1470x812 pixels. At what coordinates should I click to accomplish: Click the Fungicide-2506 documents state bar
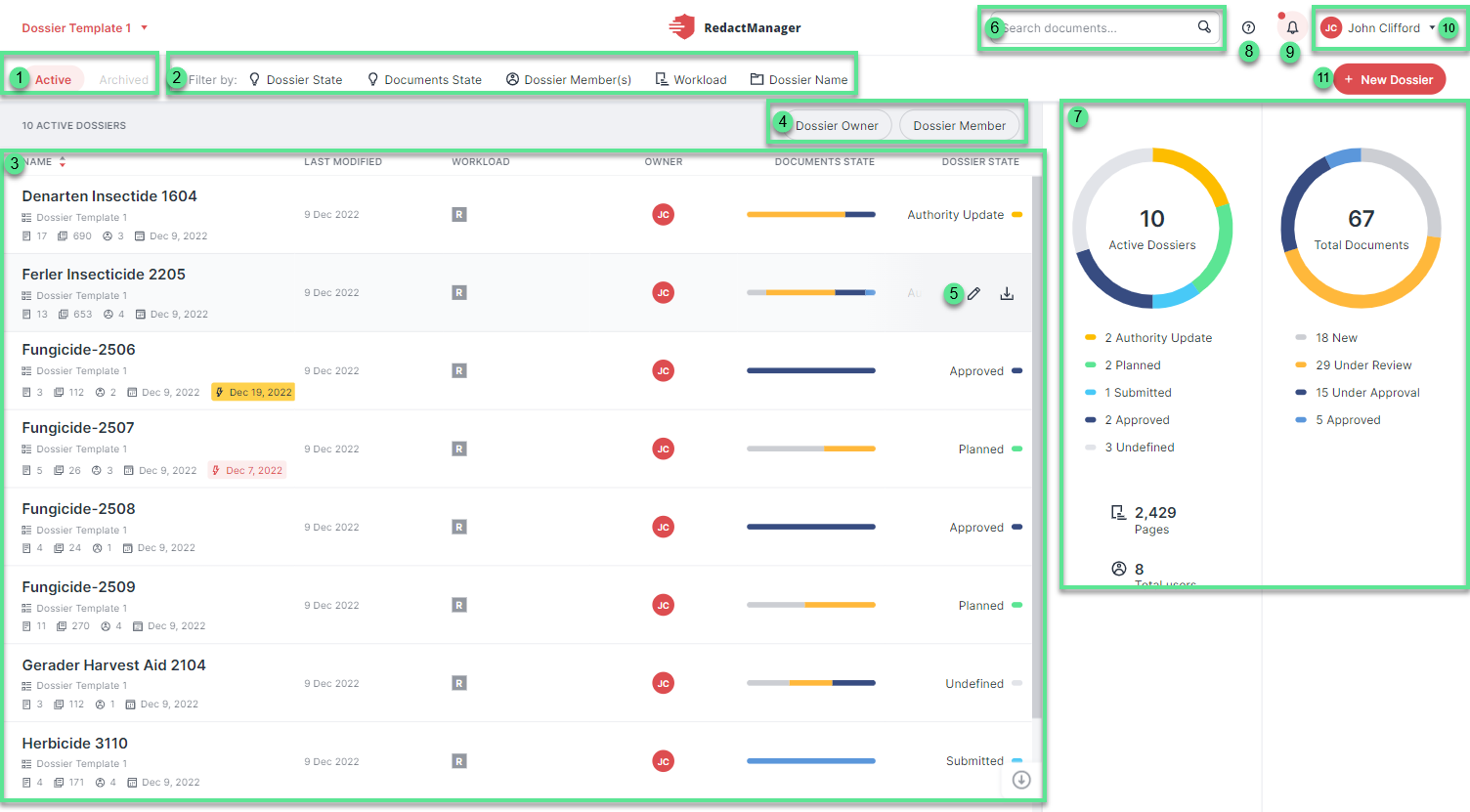[x=811, y=370]
